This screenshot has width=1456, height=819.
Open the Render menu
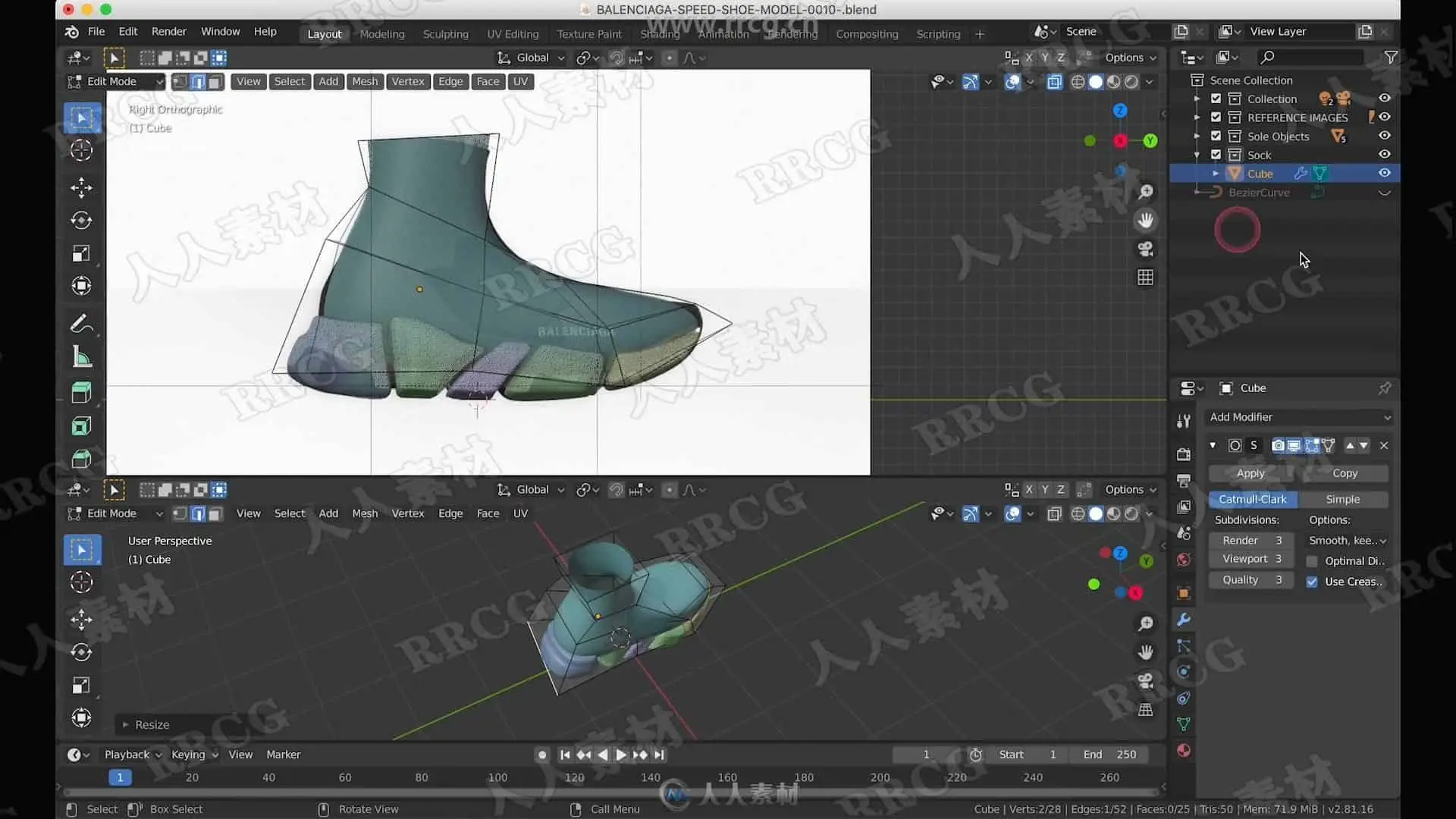point(168,31)
